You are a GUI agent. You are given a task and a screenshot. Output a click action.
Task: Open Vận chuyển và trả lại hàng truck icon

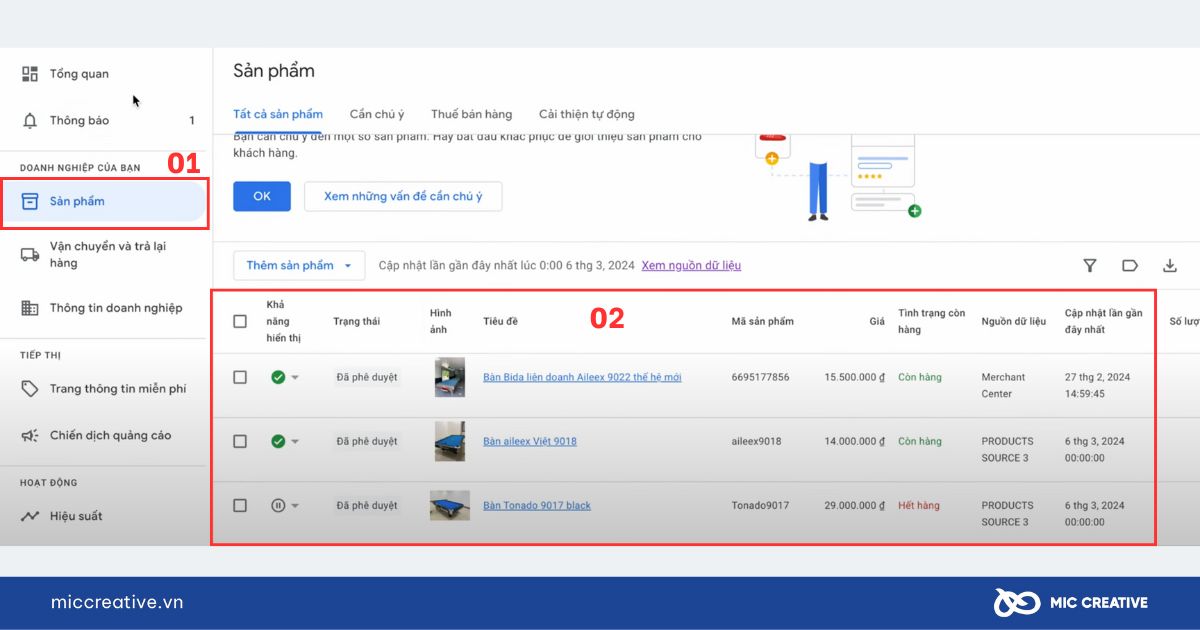pos(30,254)
